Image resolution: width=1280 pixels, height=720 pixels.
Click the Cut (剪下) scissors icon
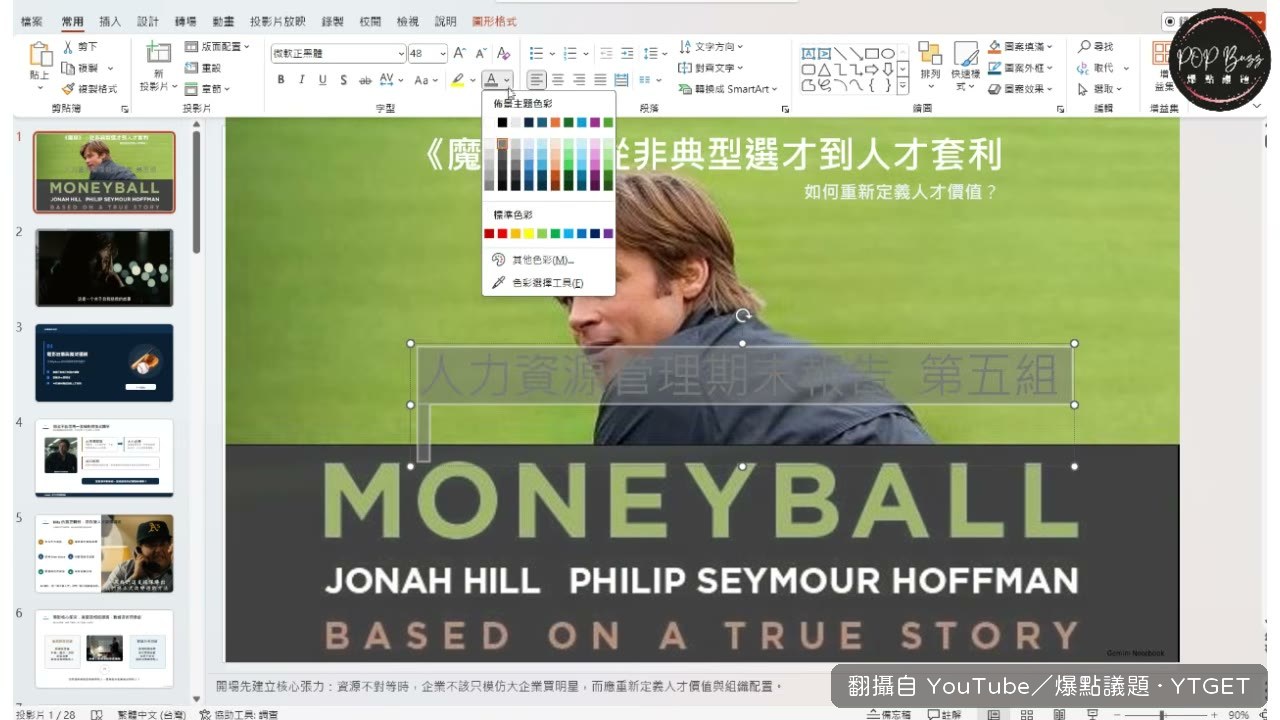point(68,47)
